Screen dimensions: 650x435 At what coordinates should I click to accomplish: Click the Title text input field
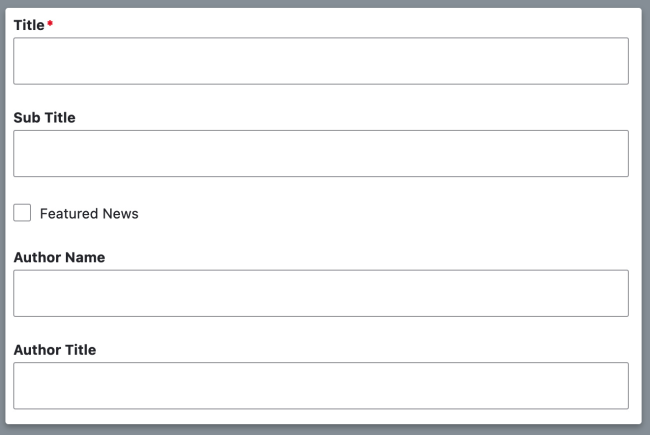coord(320,61)
